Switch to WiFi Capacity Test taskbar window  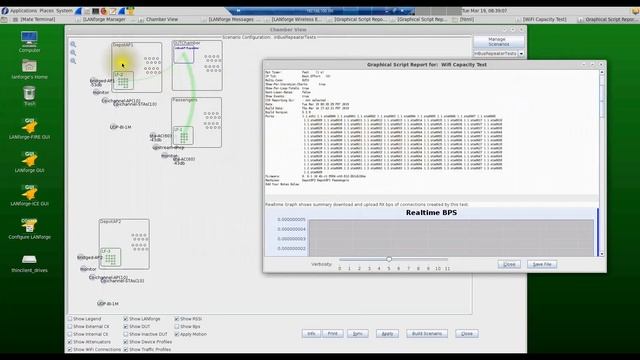pyautogui.click(x=544, y=19)
